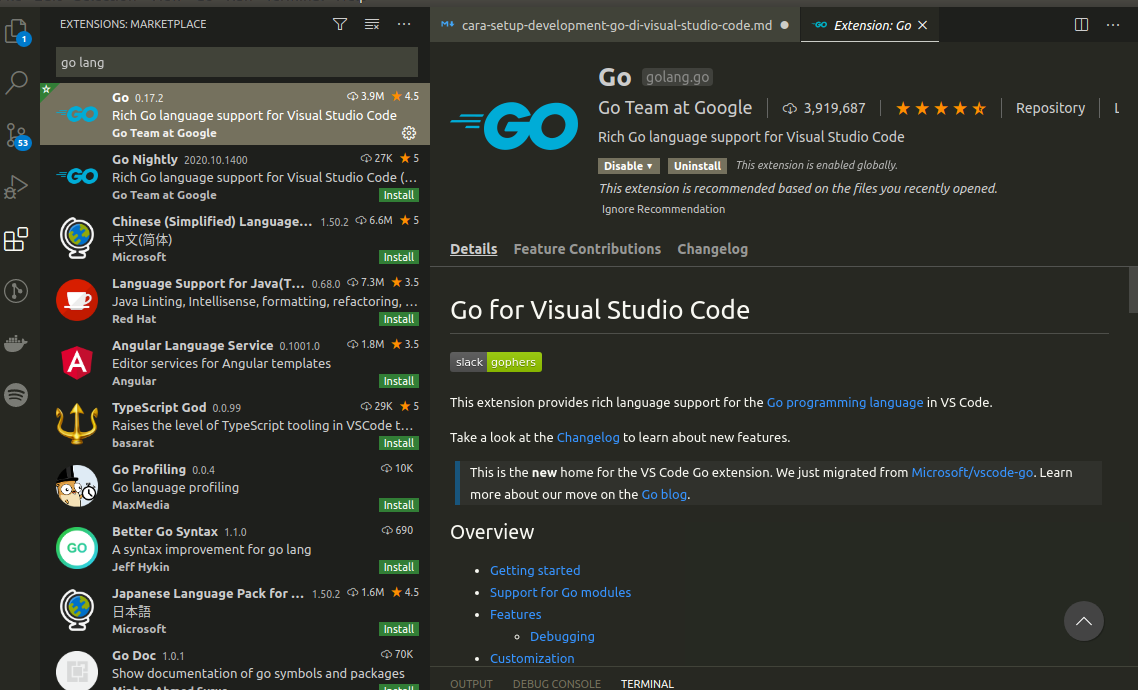Click the Go extension star rating

point(940,108)
